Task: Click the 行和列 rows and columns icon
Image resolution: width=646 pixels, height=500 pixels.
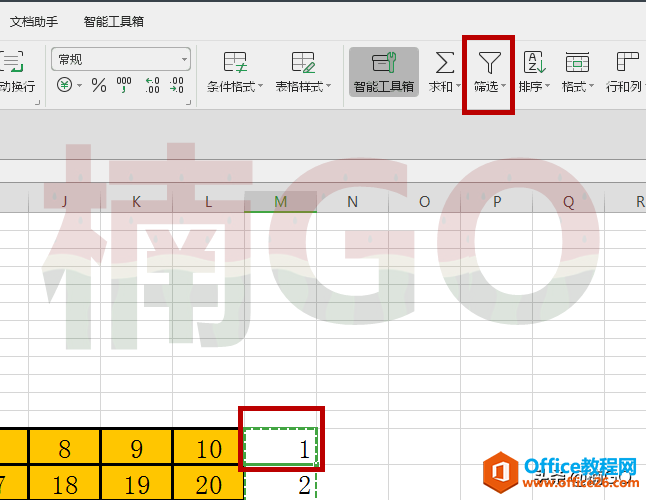Action: tap(627, 62)
